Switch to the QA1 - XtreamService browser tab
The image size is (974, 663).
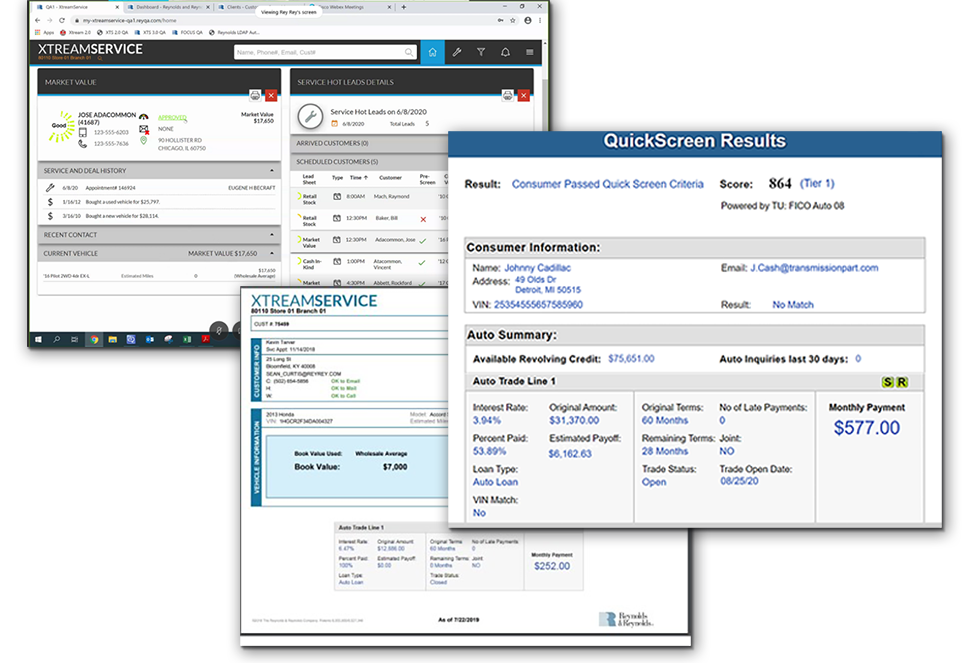pyautogui.click(x=78, y=7)
